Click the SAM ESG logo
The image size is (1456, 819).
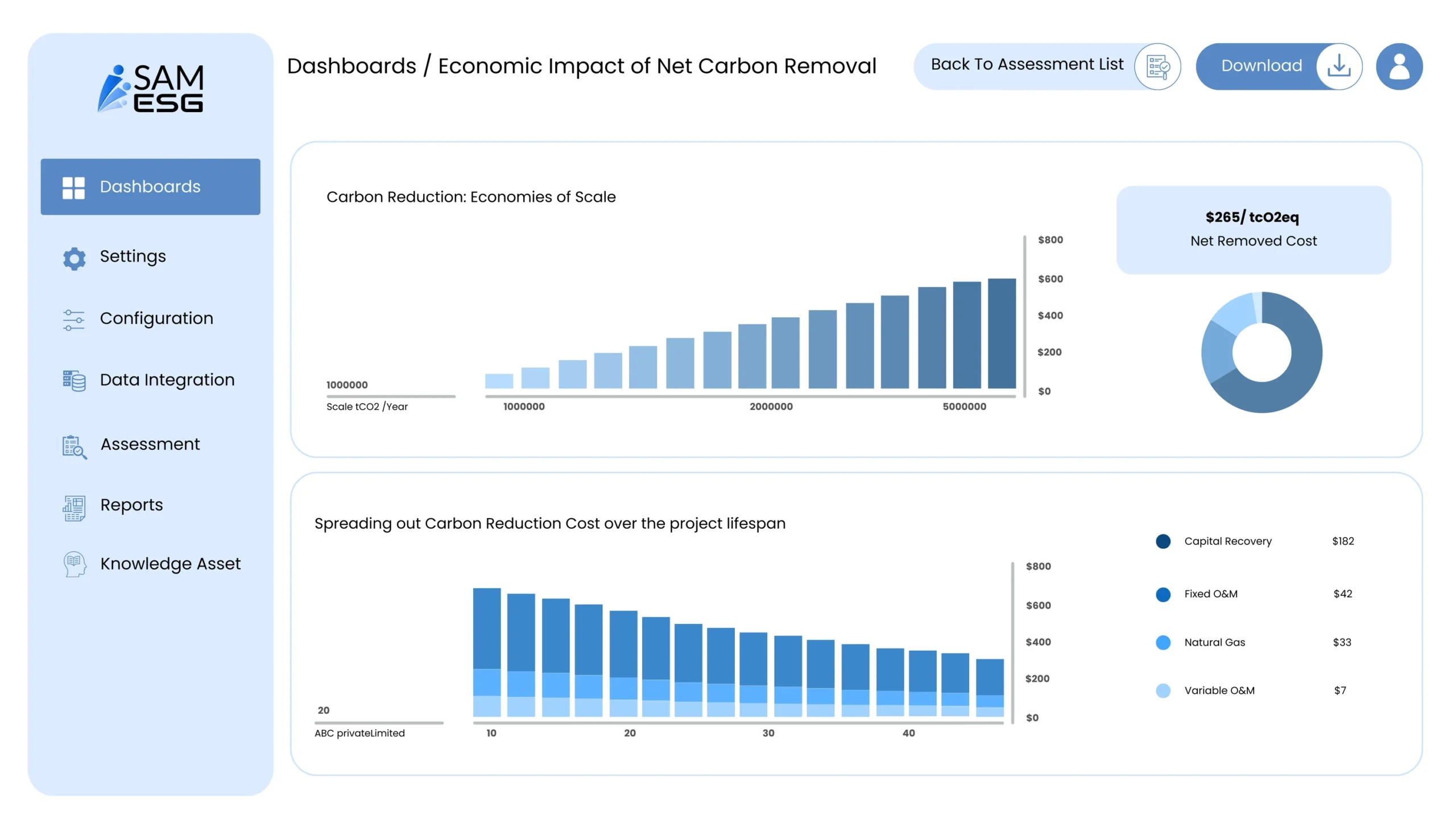pos(150,88)
